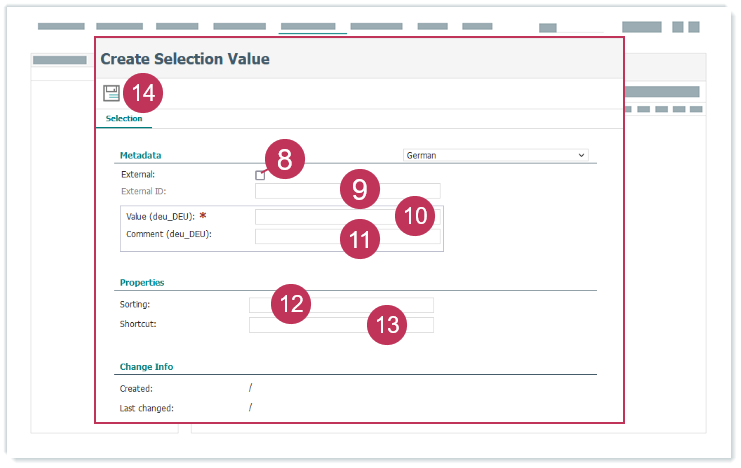The height and width of the screenshot is (468, 741).
Task: Open the German language dropdown
Action: coord(495,155)
